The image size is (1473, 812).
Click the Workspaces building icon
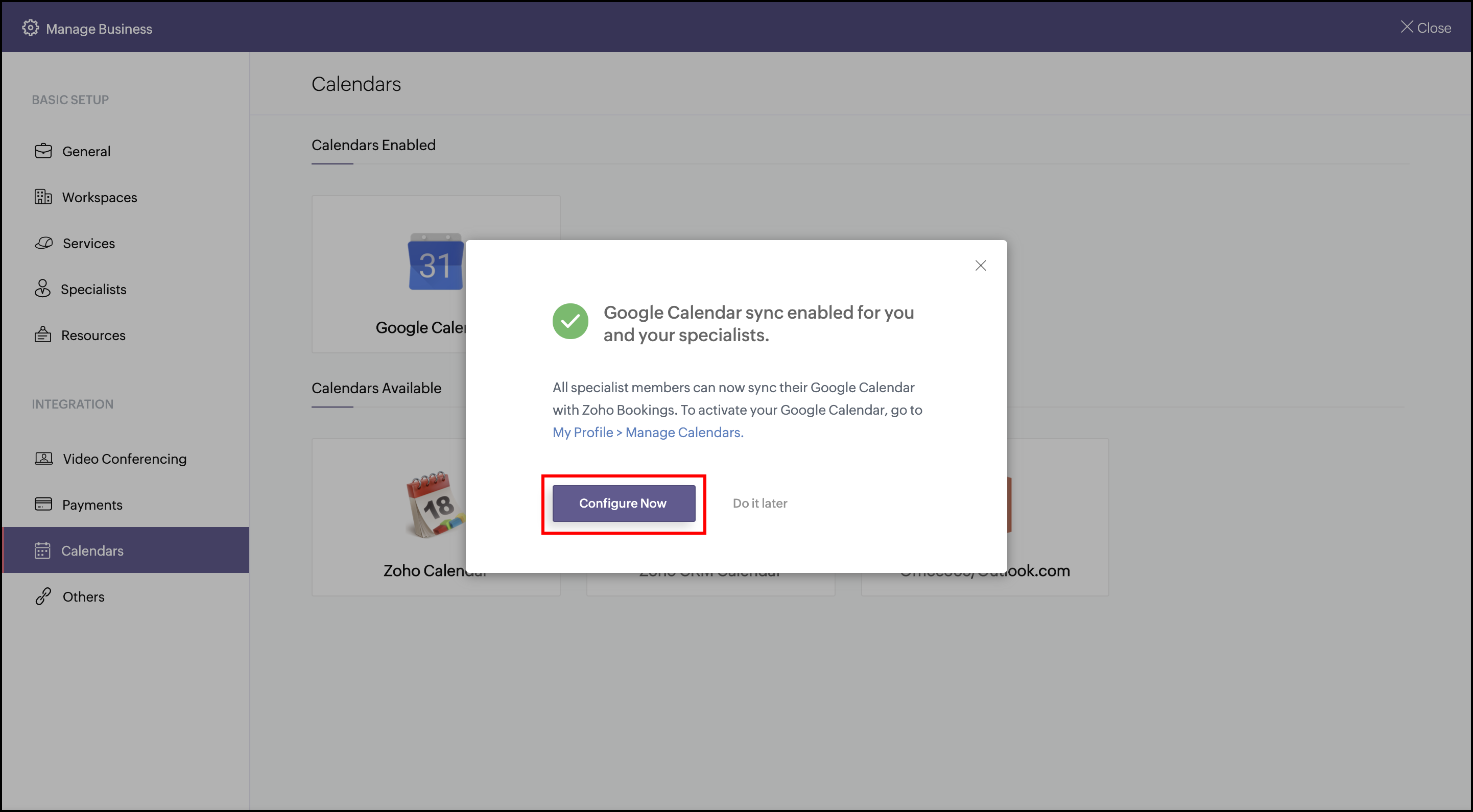click(43, 197)
